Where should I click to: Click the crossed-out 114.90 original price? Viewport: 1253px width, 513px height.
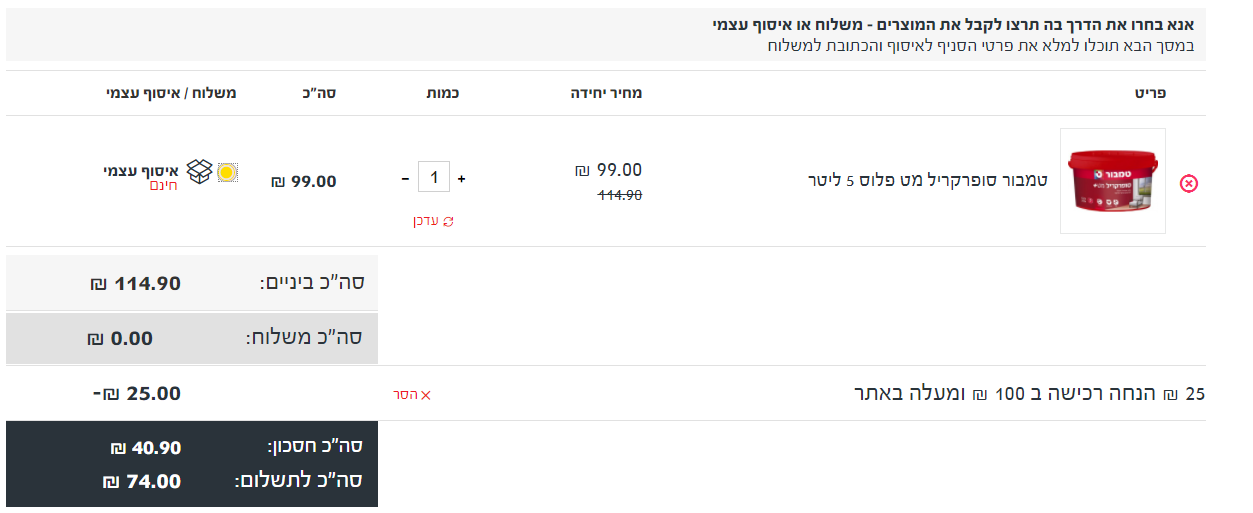[620, 196]
